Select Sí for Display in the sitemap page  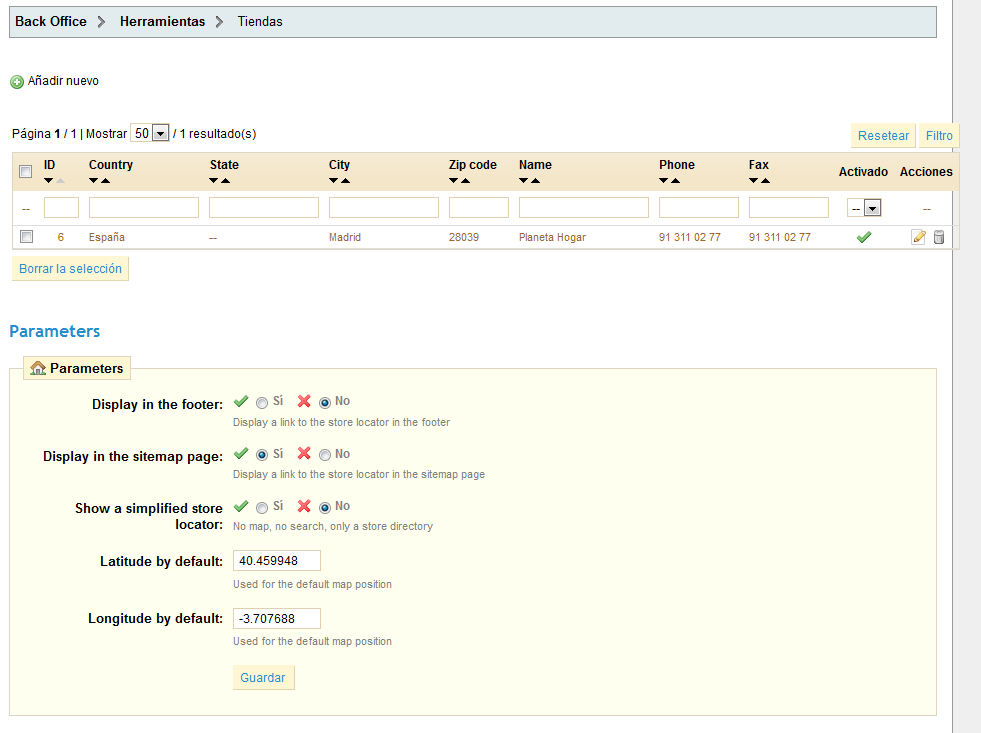(x=262, y=455)
